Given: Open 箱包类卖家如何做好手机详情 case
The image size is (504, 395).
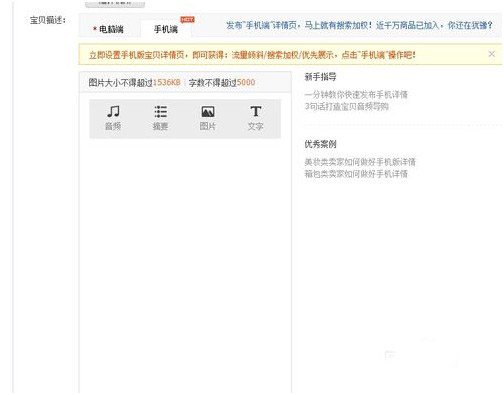Looking at the screenshot, I should point(356,174).
